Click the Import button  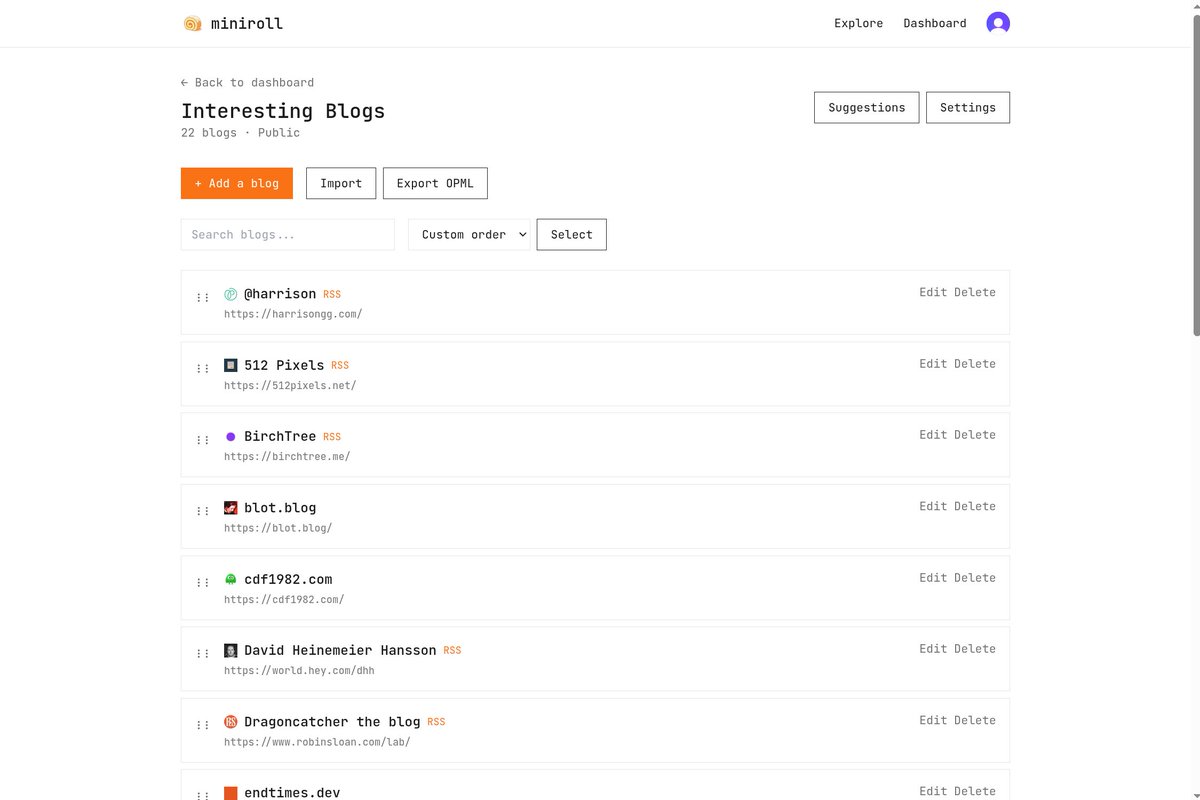[x=341, y=183]
